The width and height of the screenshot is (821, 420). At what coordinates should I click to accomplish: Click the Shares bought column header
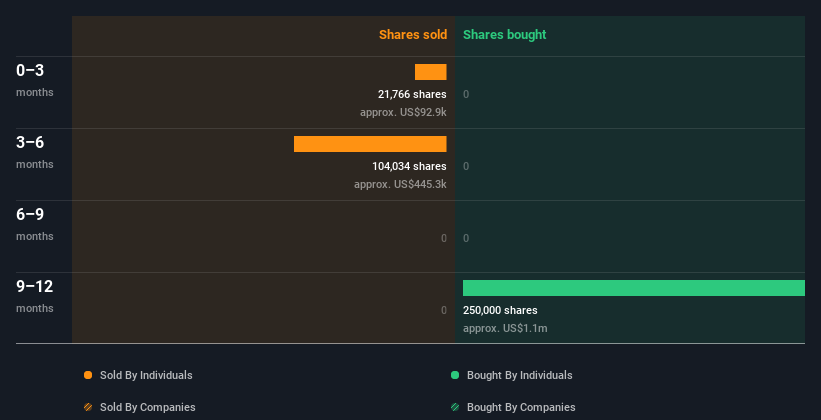[x=504, y=35]
